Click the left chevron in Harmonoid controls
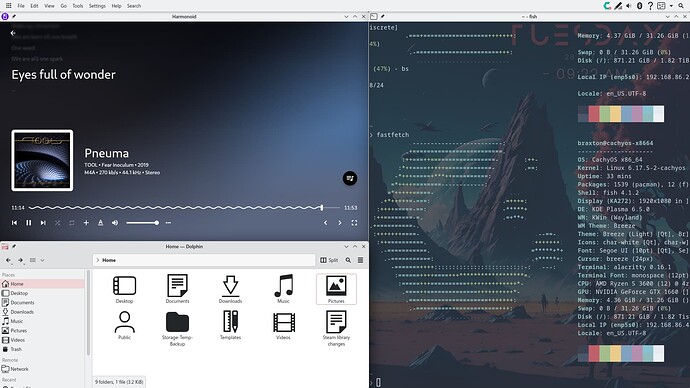Screen dimensions: 690x388 tap(326, 223)
